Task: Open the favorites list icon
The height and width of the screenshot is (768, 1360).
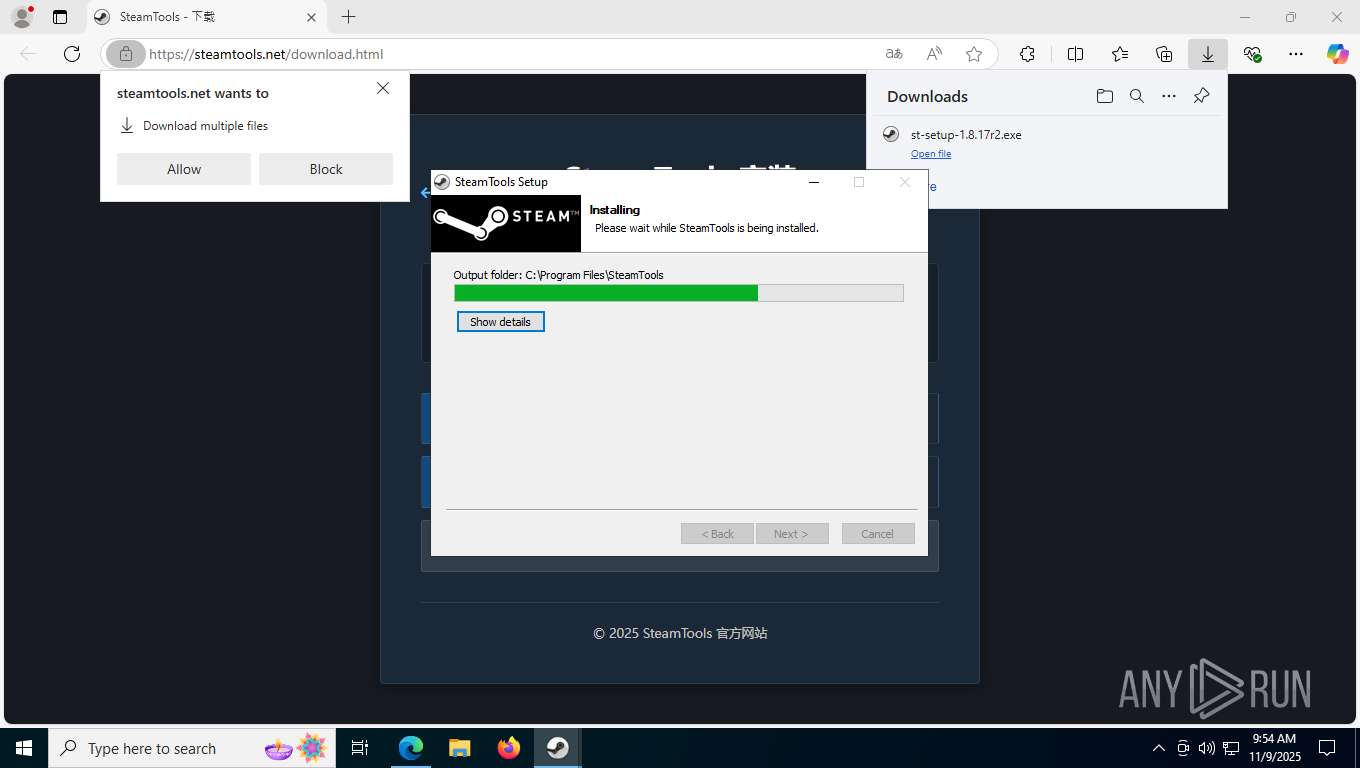Action: 1120,54
